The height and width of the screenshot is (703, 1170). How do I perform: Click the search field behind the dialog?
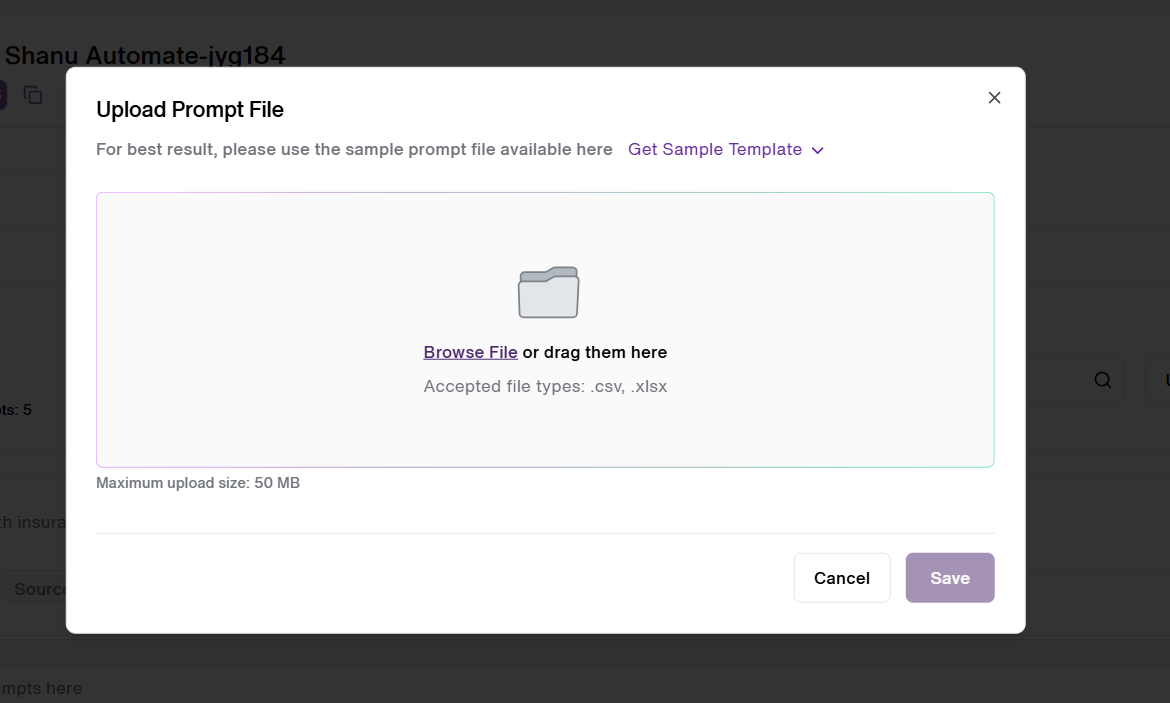(x=1074, y=380)
